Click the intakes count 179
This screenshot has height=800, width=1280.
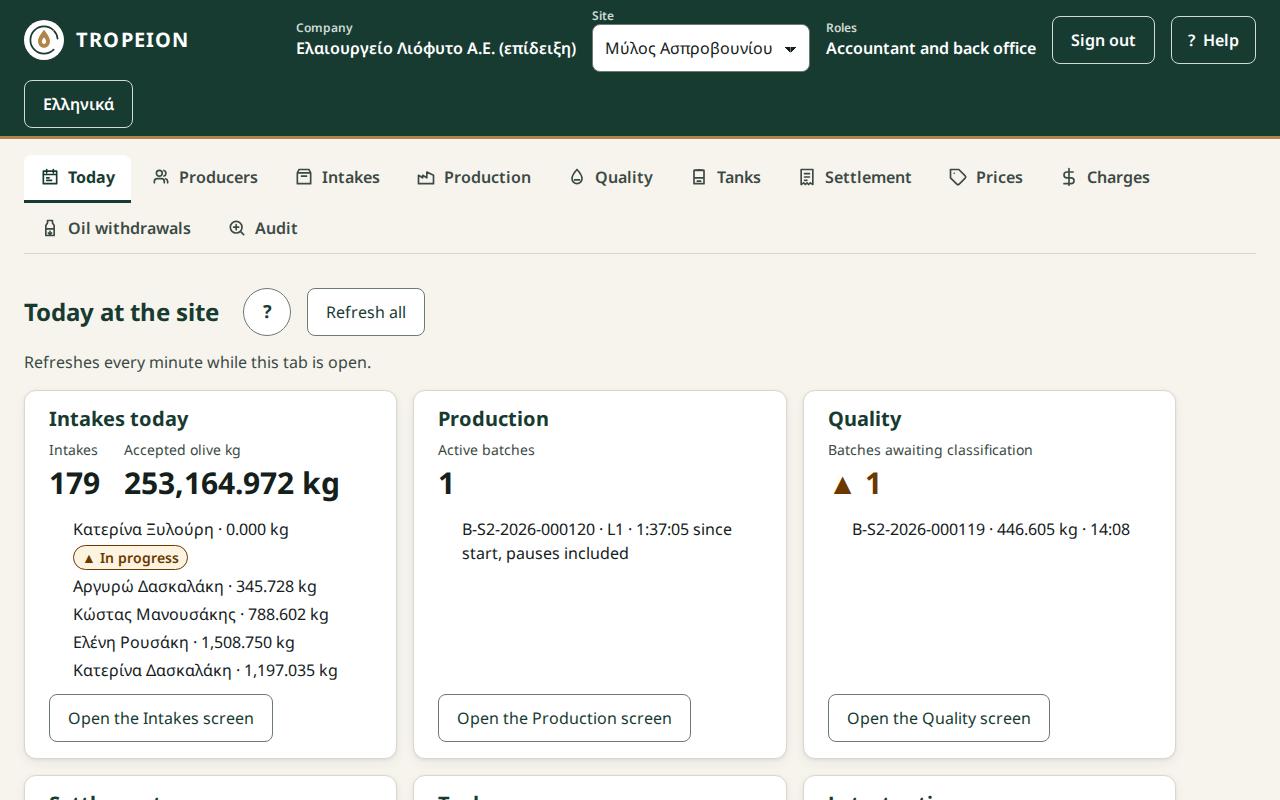tap(74, 484)
